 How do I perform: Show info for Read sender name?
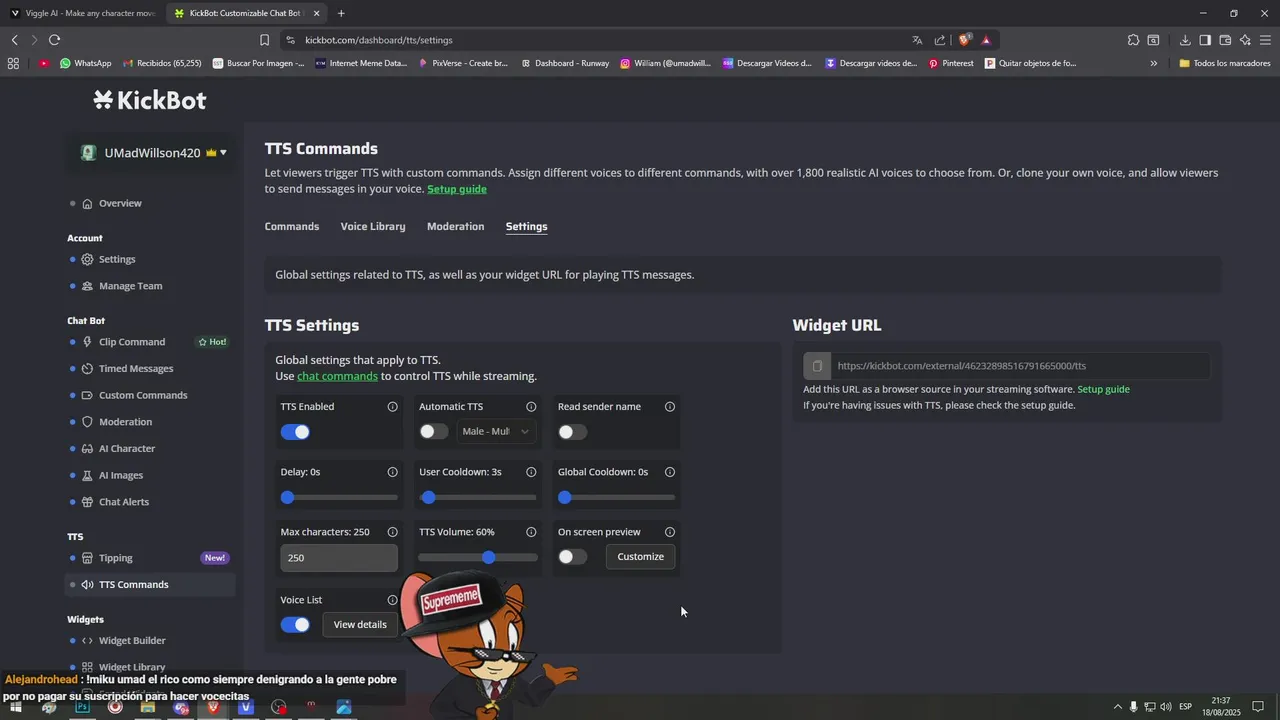pyautogui.click(x=670, y=407)
